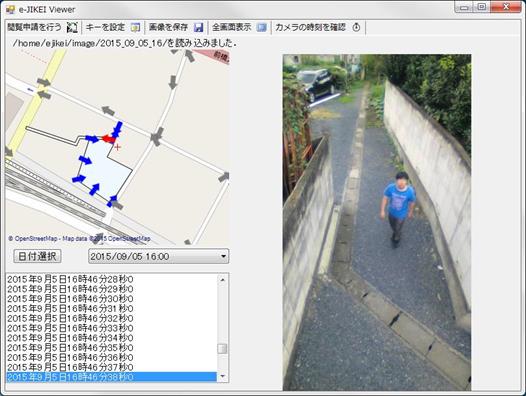The image size is (526, 396).
Task: Click the list scrollbar down arrow
Action: (222, 377)
